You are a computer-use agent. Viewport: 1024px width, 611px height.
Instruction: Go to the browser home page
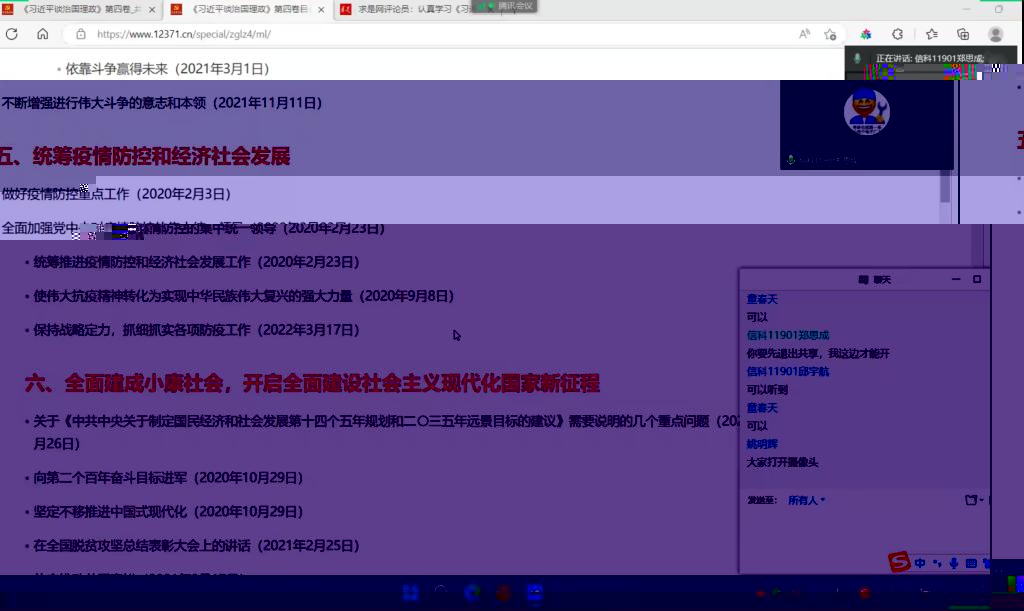click(x=42, y=34)
